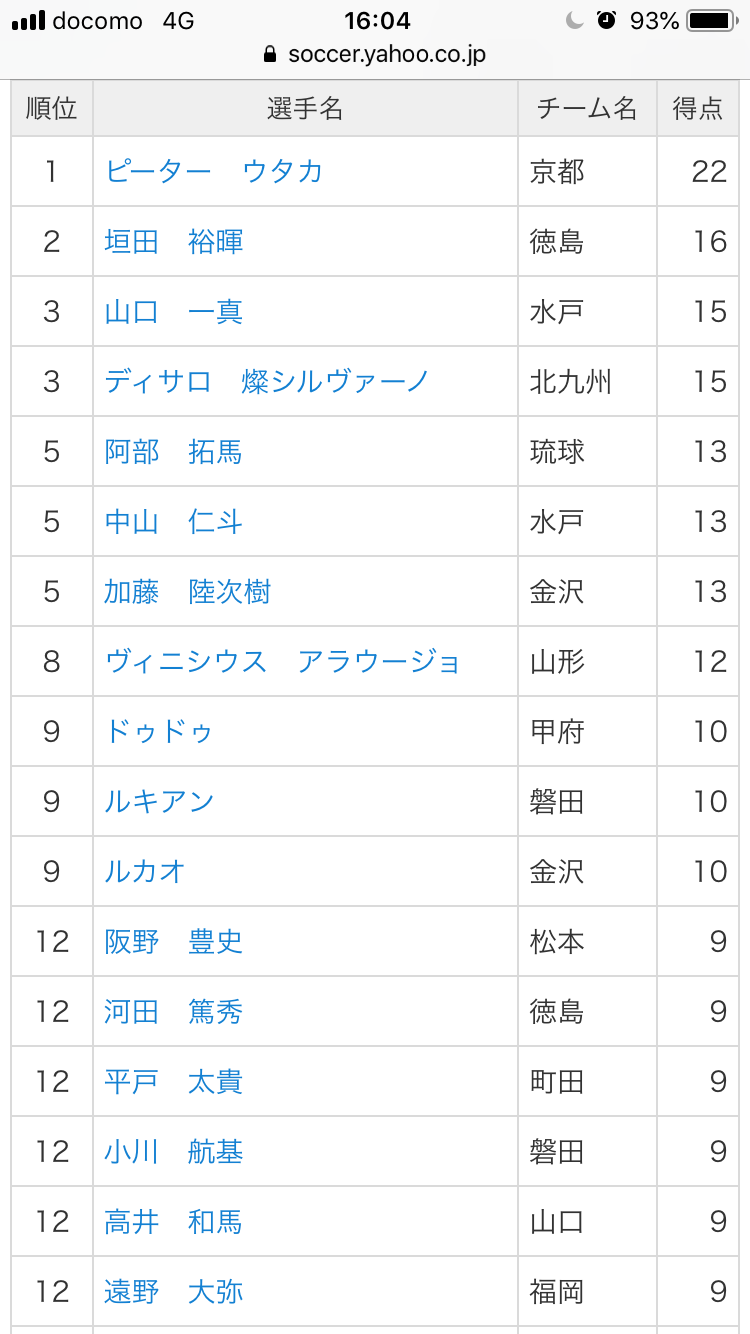
Task: Open player 垣田 裕暉
Action: 174,241
